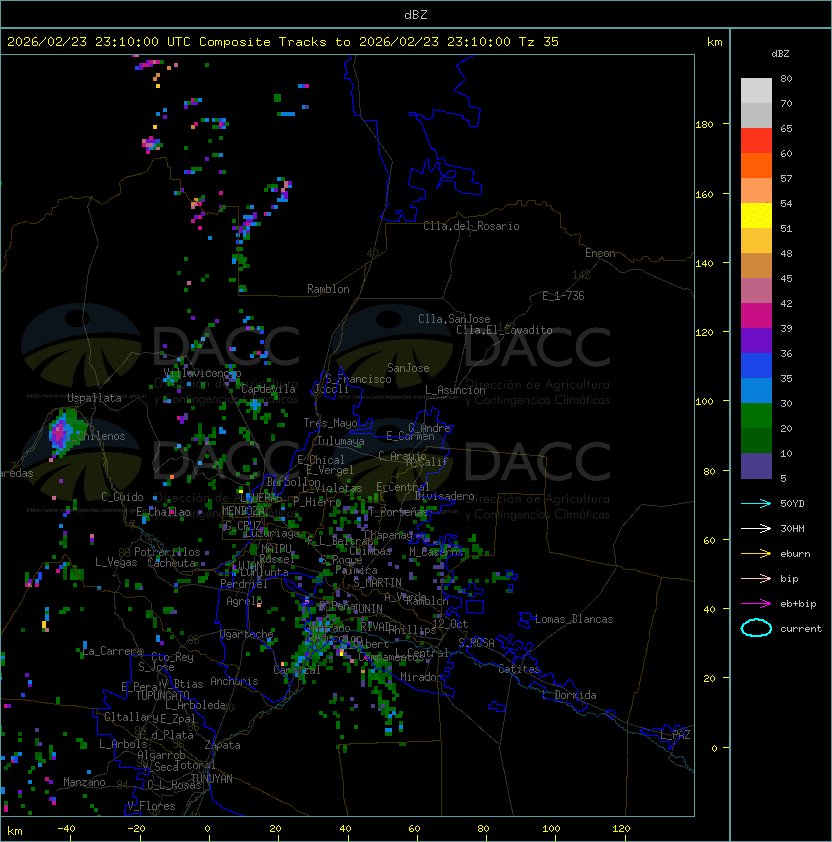Click the 'Tulumaya' label
Image resolution: width=832 pixels, height=842 pixels.
click(x=341, y=441)
